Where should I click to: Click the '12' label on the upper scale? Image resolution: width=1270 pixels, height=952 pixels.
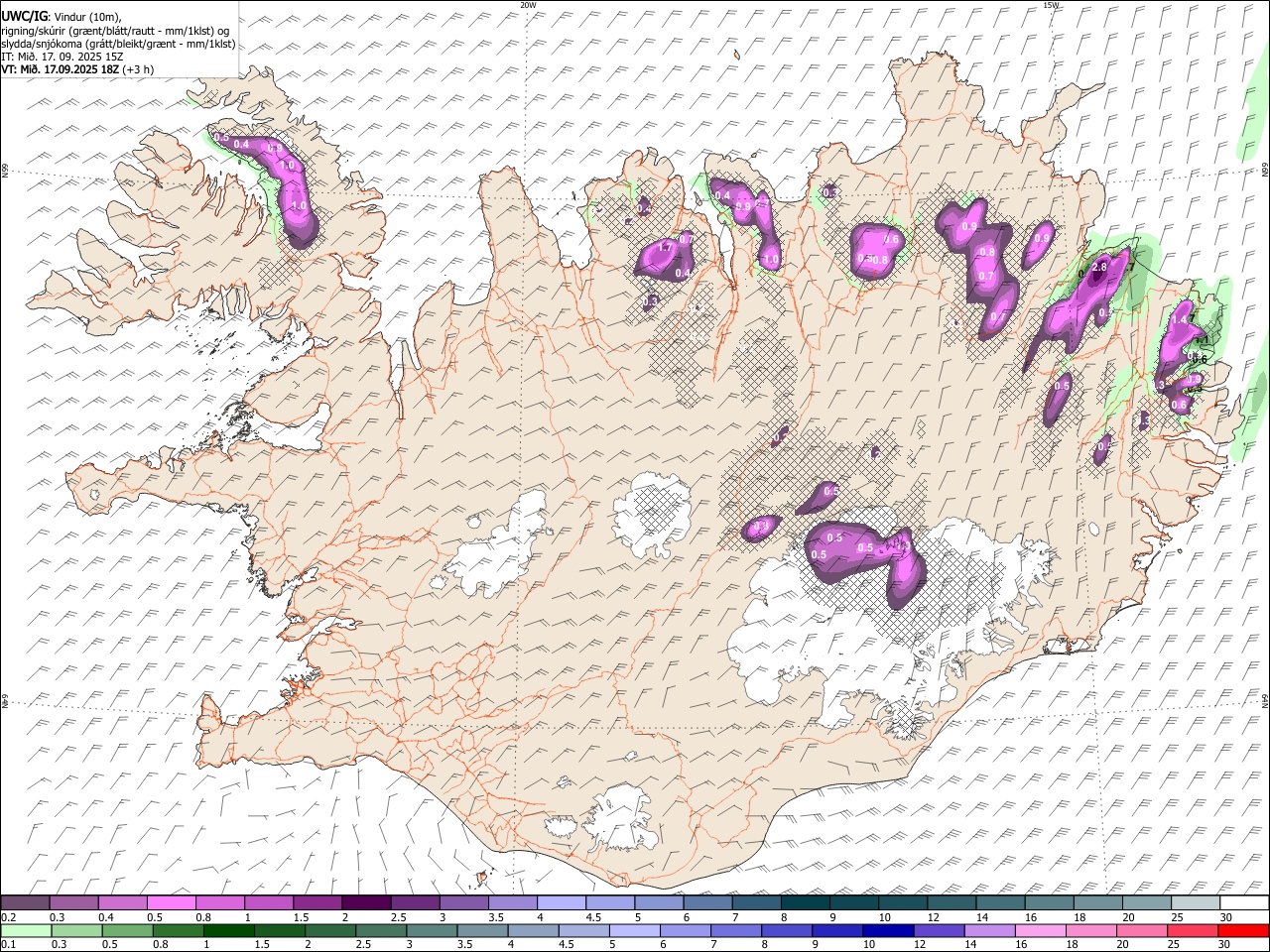point(934,917)
